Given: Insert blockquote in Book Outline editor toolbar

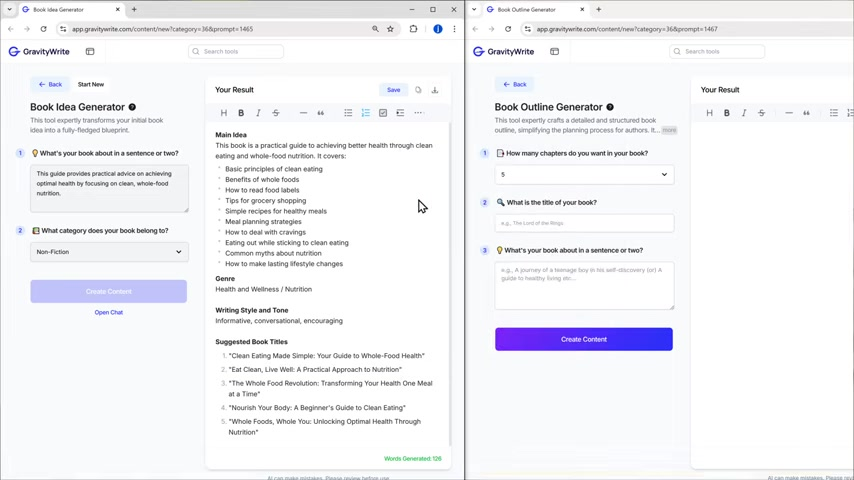Looking at the screenshot, I should (806, 113).
